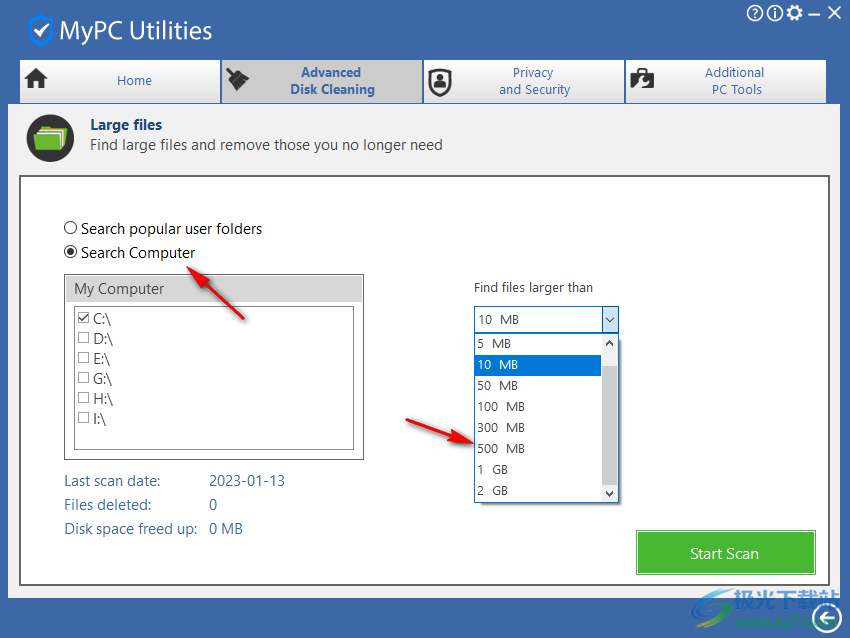Image resolution: width=850 pixels, height=638 pixels.
Task: Check the I:\ drive checkbox
Action: [83, 418]
